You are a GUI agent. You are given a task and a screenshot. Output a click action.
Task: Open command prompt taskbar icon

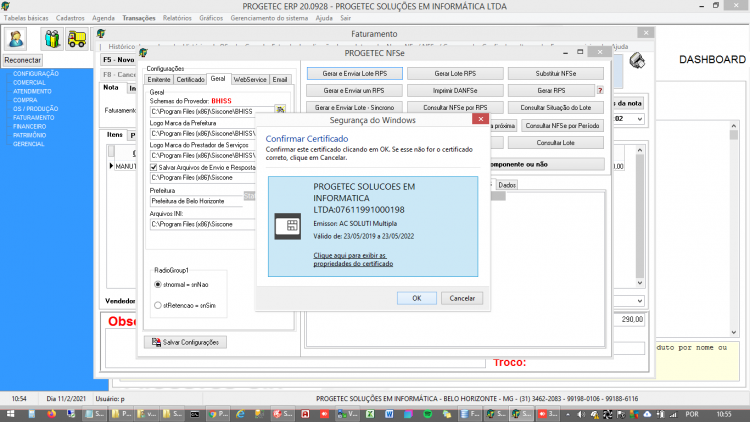pos(195,414)
